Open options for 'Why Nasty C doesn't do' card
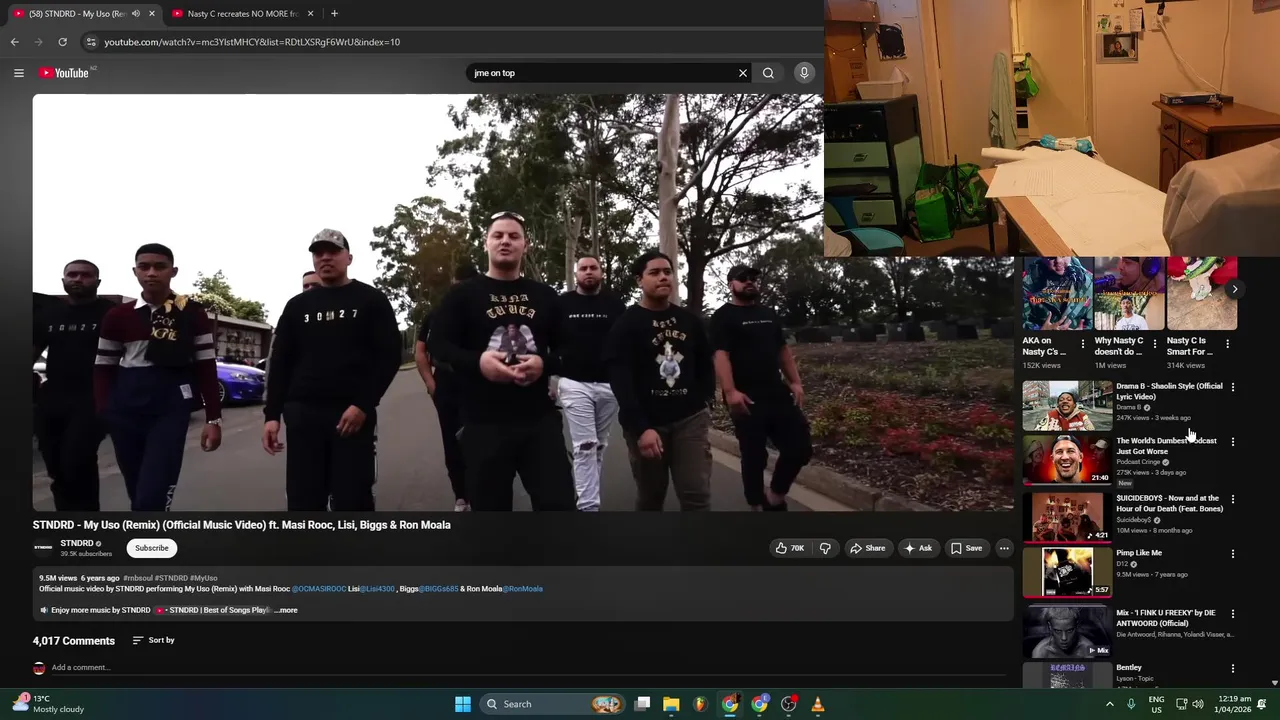Image resolution: width=1280 pixels, height=720 pixels. click(1155, 344)
